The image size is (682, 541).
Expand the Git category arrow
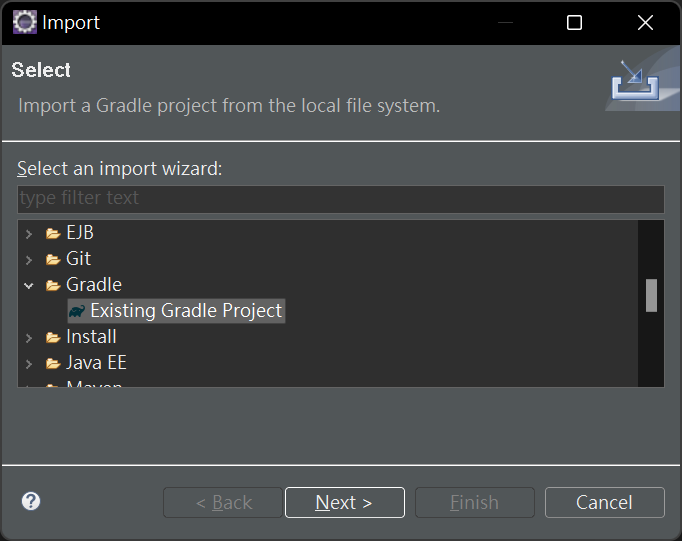[29, 259]
